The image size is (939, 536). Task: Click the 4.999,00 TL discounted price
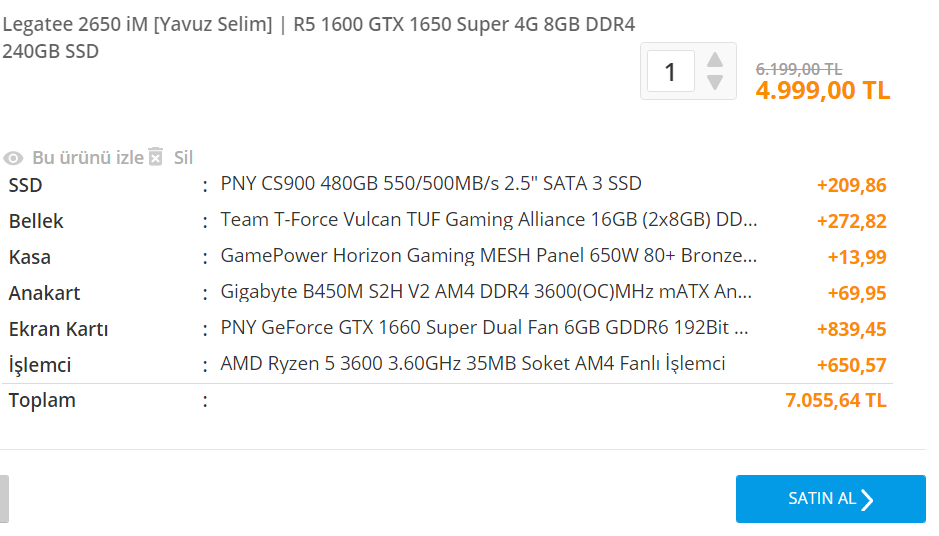coord(822,90)
